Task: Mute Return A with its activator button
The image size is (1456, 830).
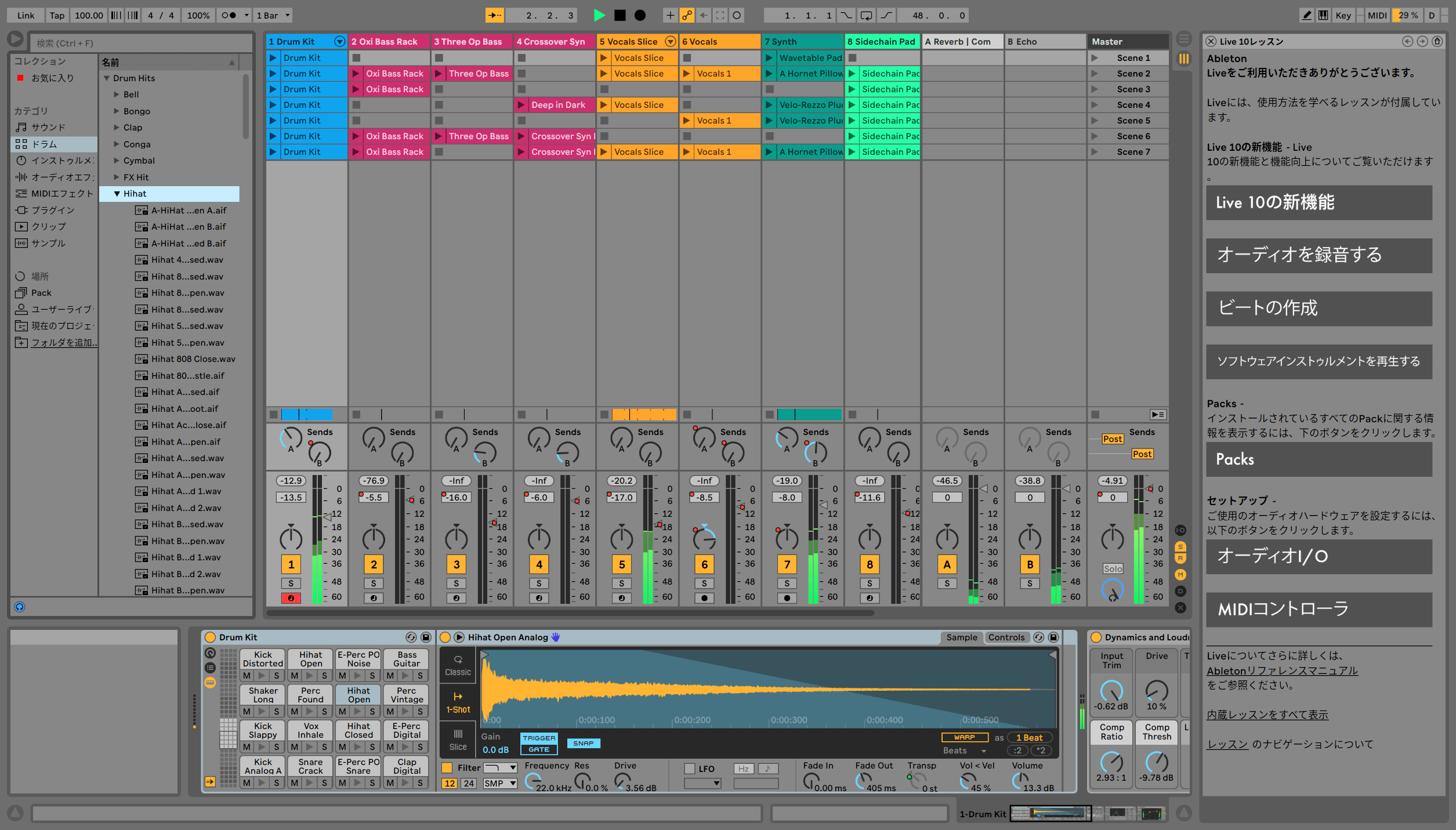Action: click(947, 564)
